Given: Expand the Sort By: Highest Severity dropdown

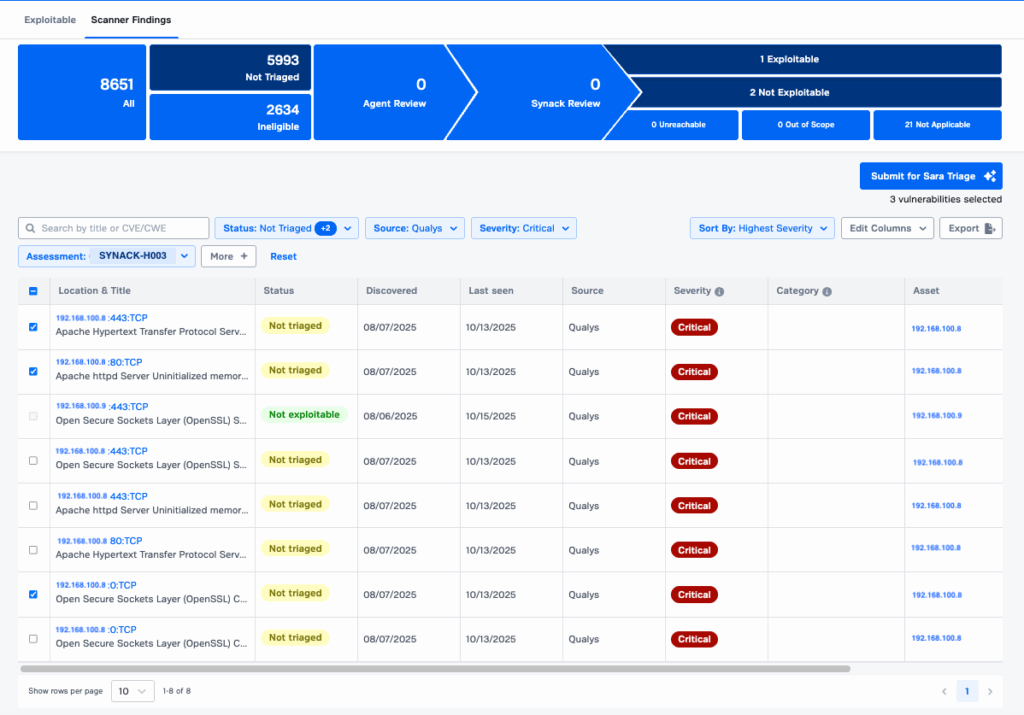Looking at the screenshot, I should click(762, 228).
